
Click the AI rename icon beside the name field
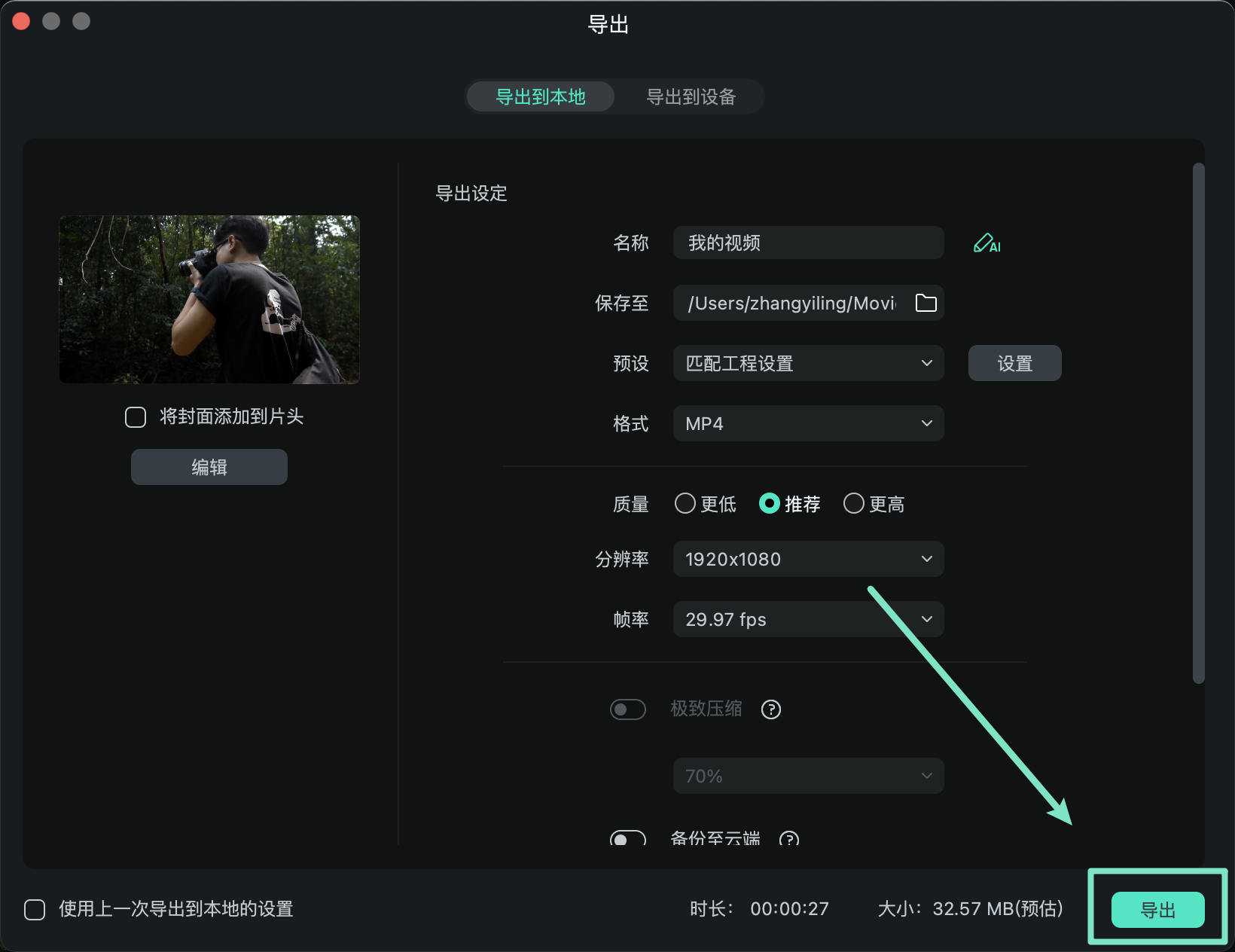click(986, 243)
